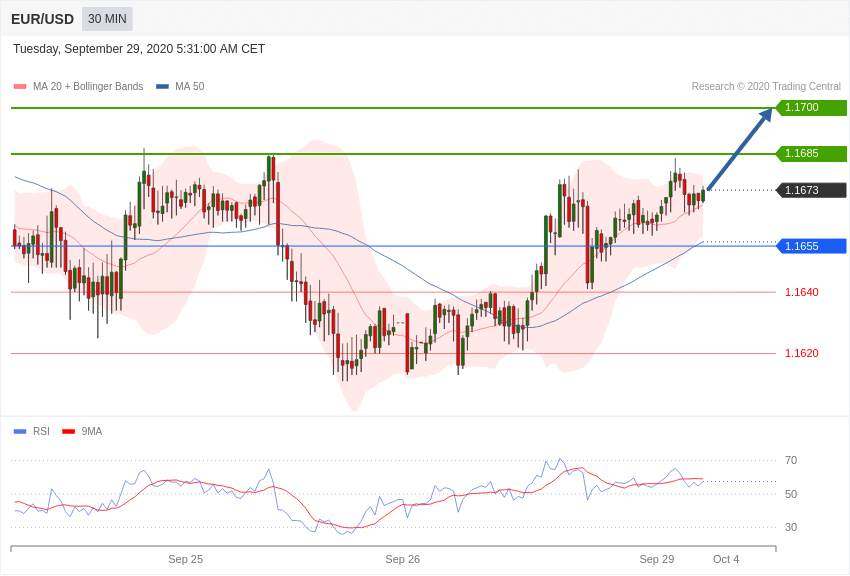
Task: Click the 'Sep 25' date axis label
Action: [185, 559]
